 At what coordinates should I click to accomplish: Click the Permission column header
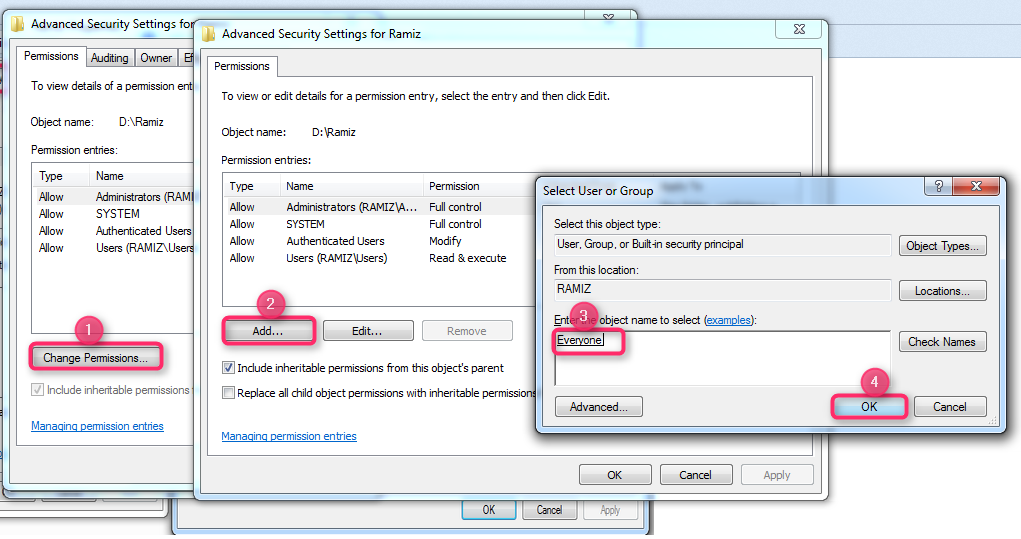[479, 186]
